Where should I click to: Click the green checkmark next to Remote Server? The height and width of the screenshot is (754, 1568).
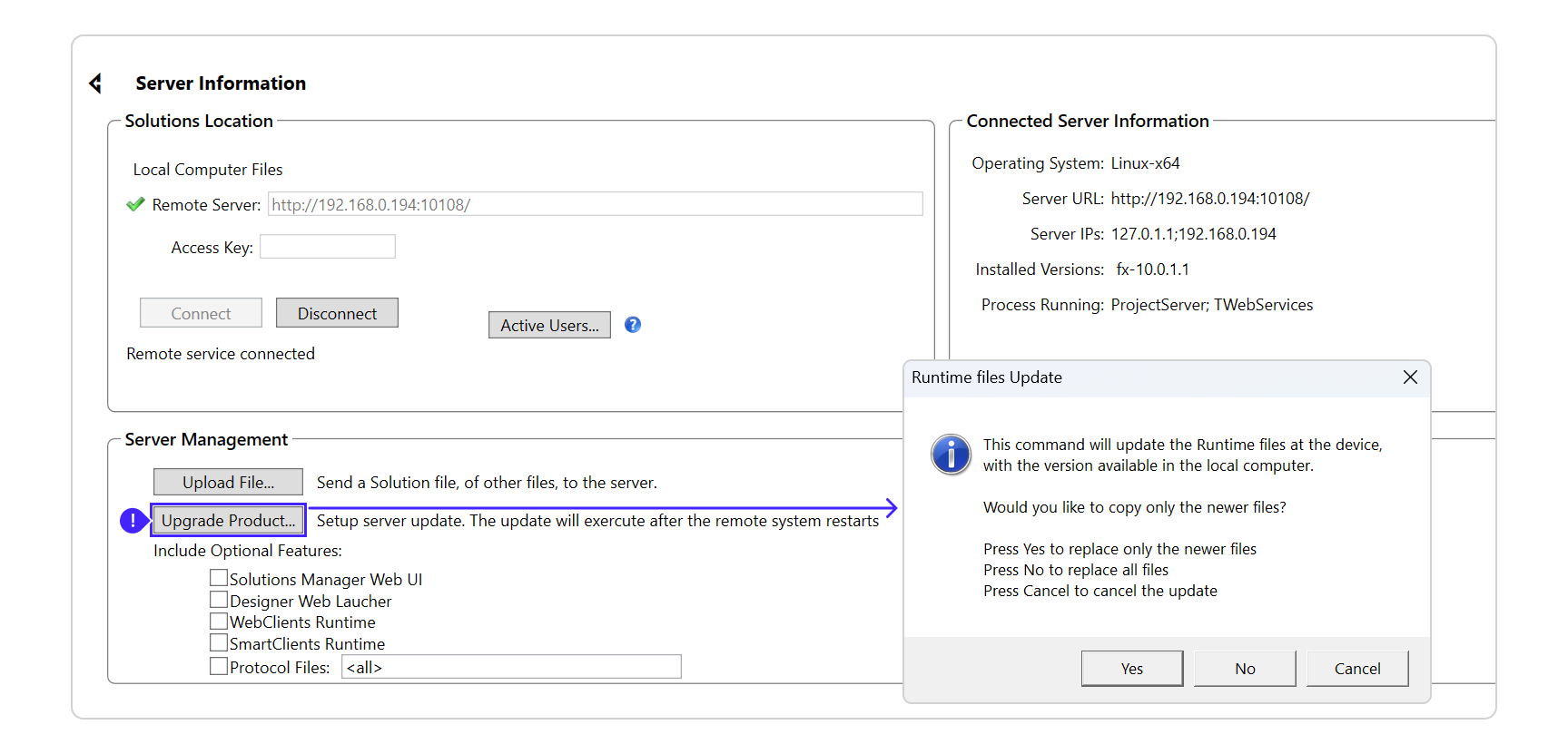tap(135, 204)
